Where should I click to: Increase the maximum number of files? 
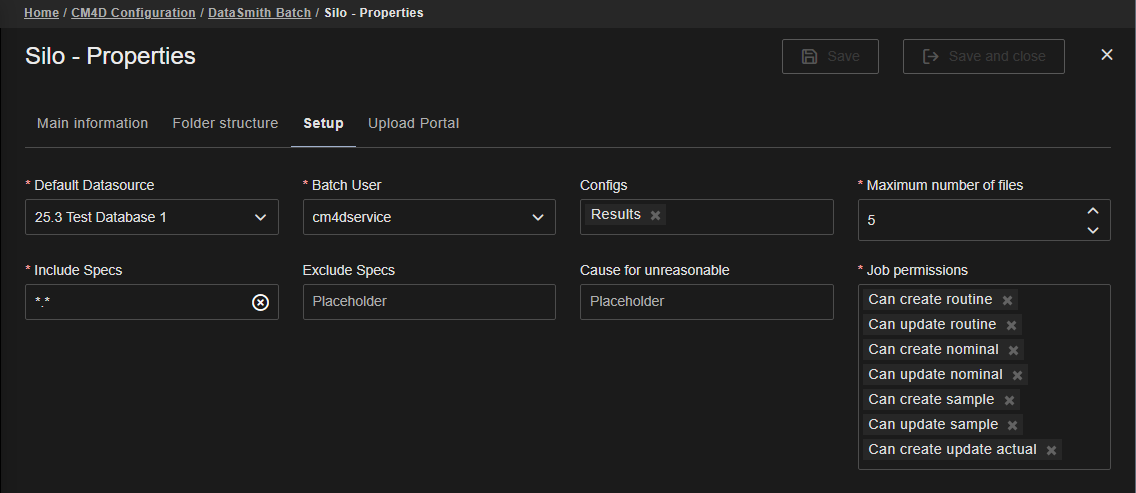point(1092,210)
